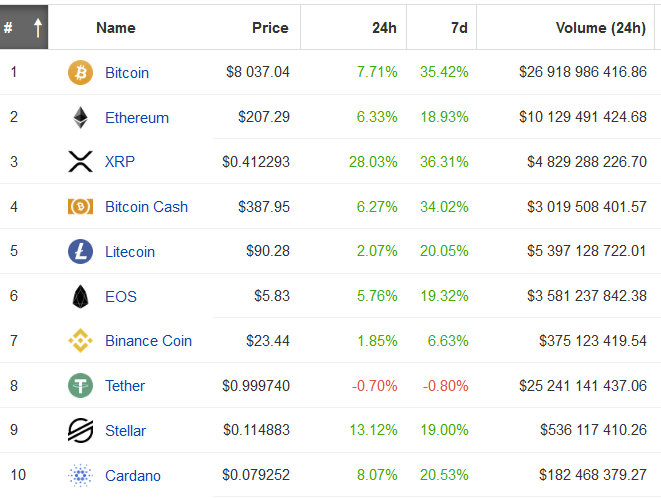Viewport: 661px width, 498px height.
Task: Open the Bitcoin Cash link
Action: click(x=146, y=207)
